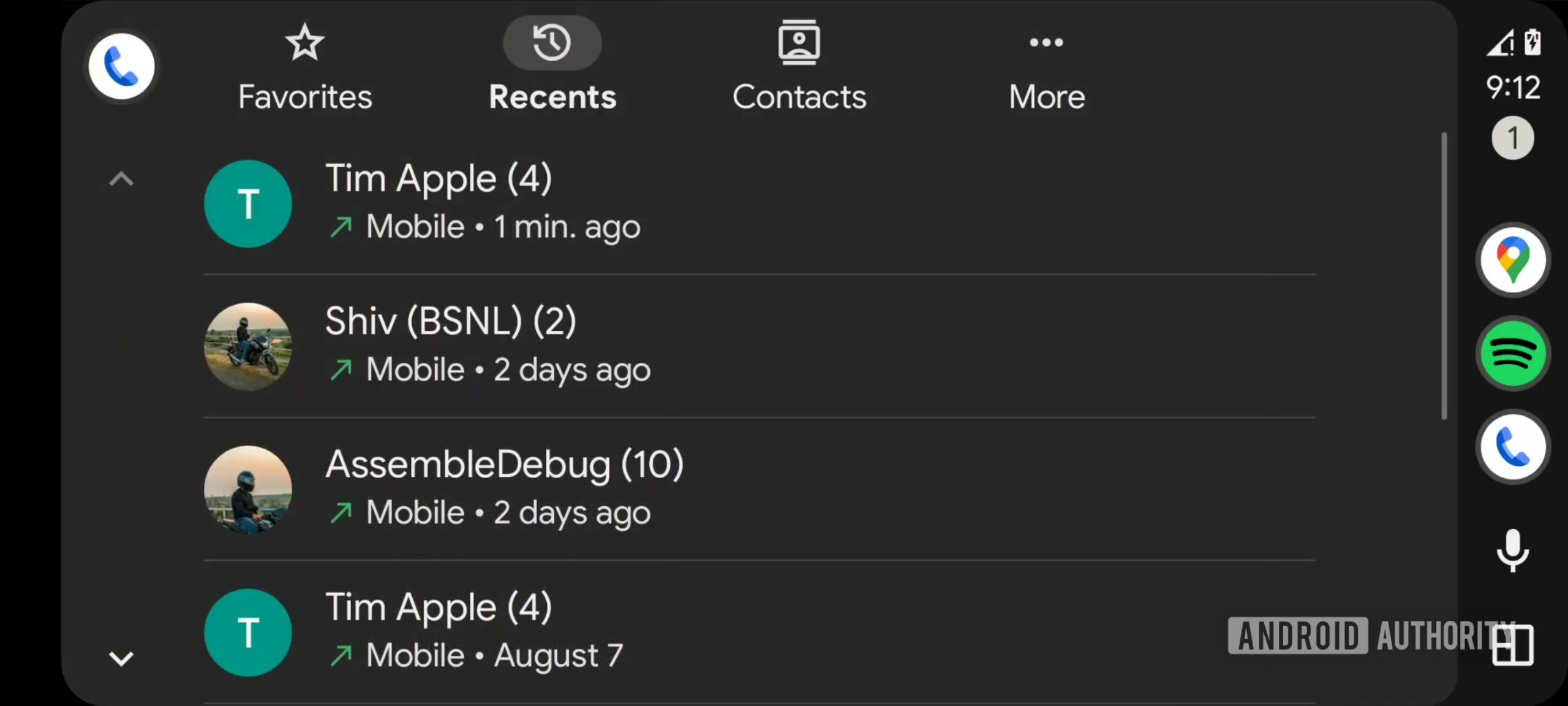Activate the microphone for voice input
Screen dimensions: 1568x706
point(1513,547)
